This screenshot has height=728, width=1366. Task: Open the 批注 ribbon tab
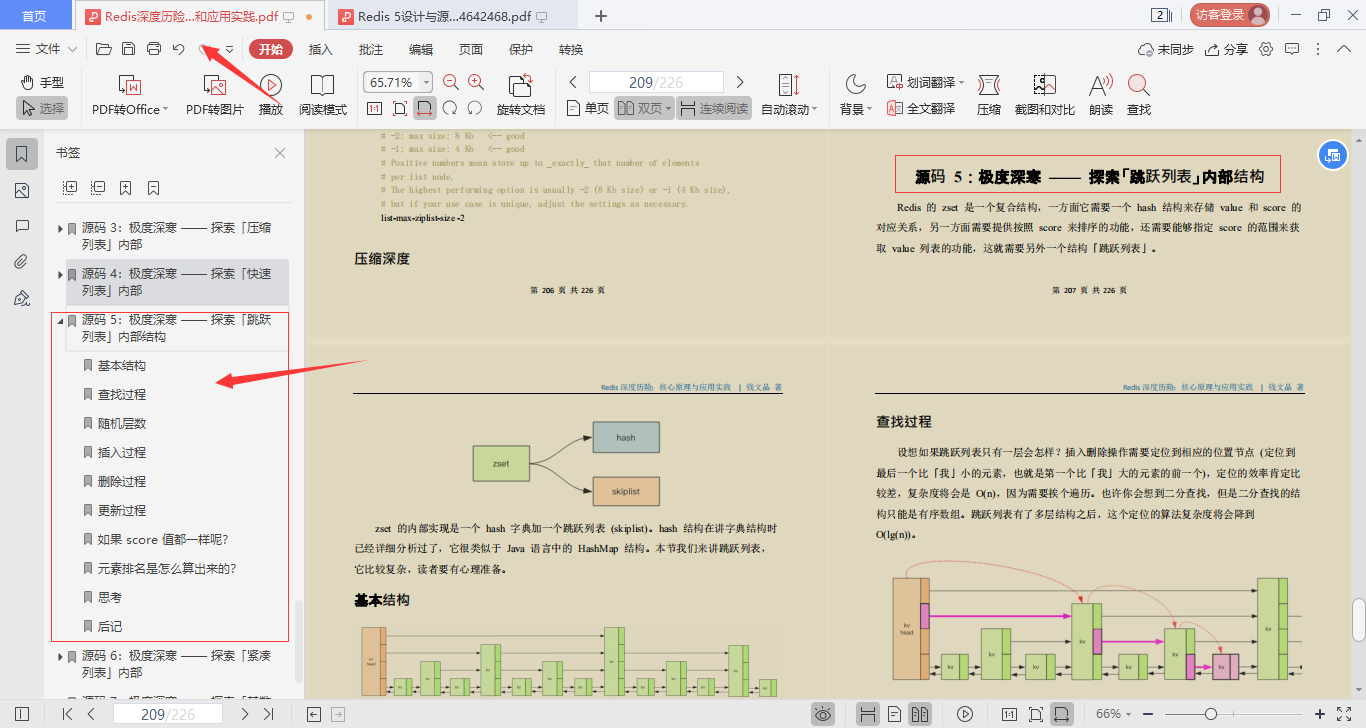point(371,49)
